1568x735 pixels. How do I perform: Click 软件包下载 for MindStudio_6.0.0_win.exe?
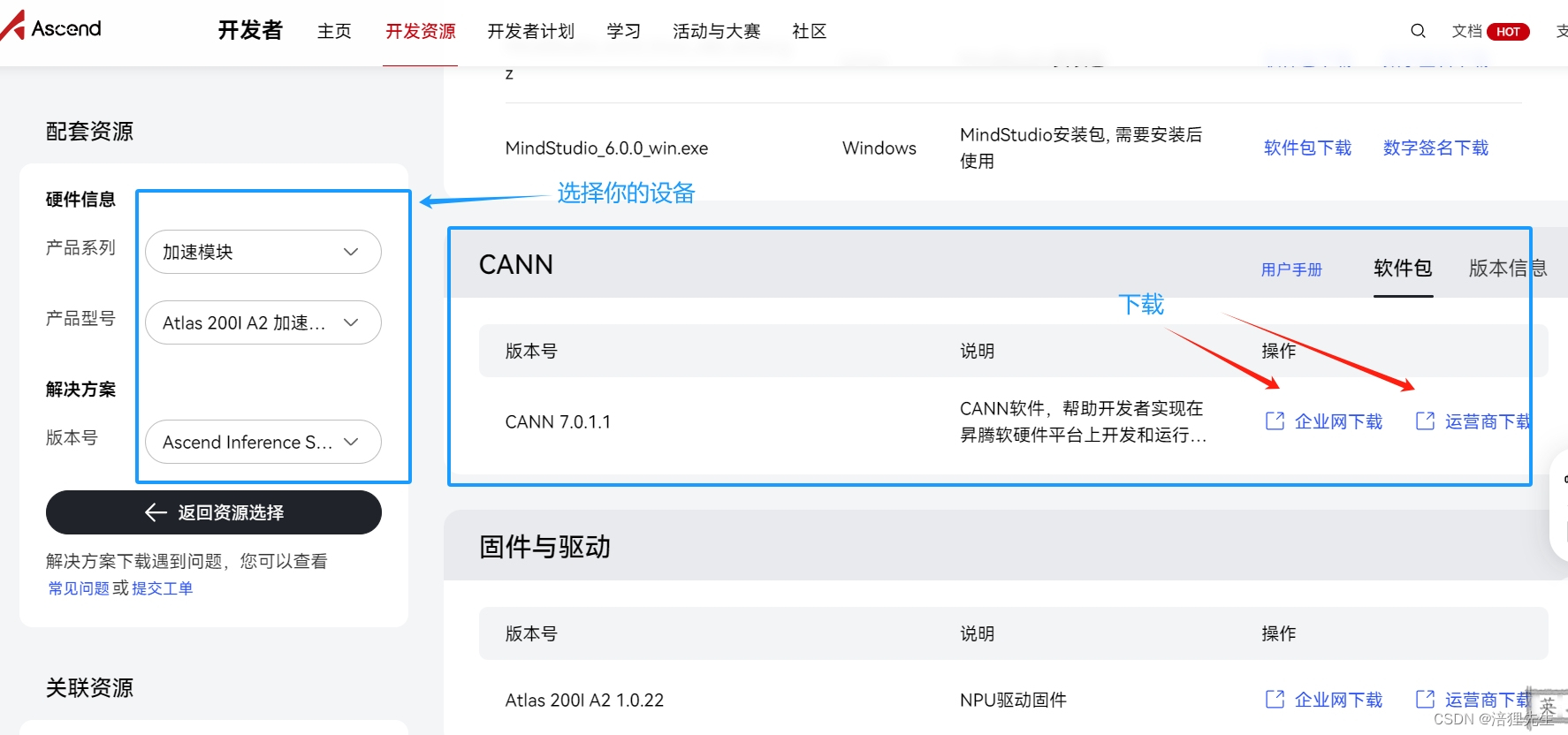tap(1308, 148)
